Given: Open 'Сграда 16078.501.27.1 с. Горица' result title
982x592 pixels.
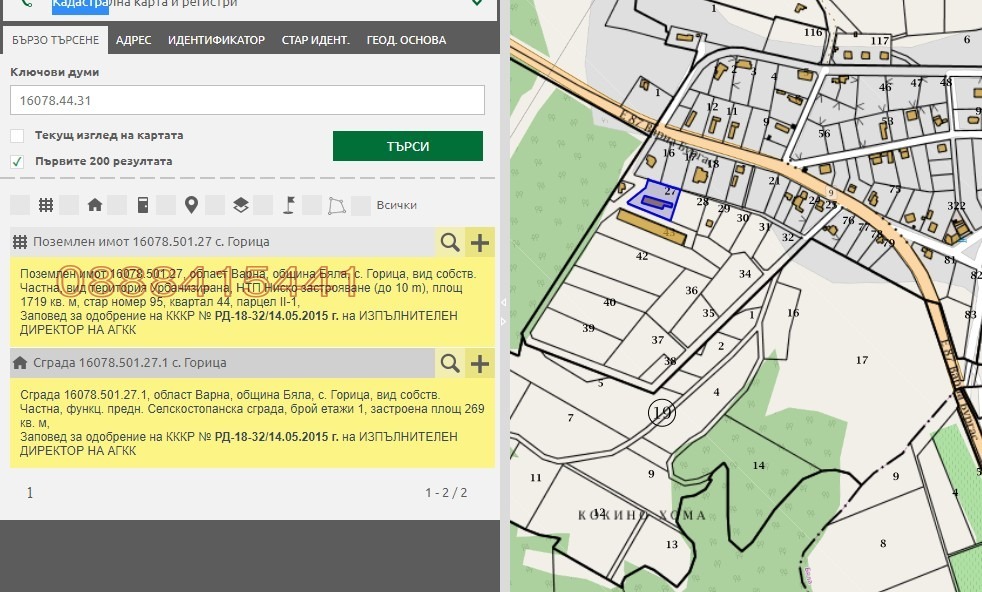Looking at the screenshot, I should 130,363.
